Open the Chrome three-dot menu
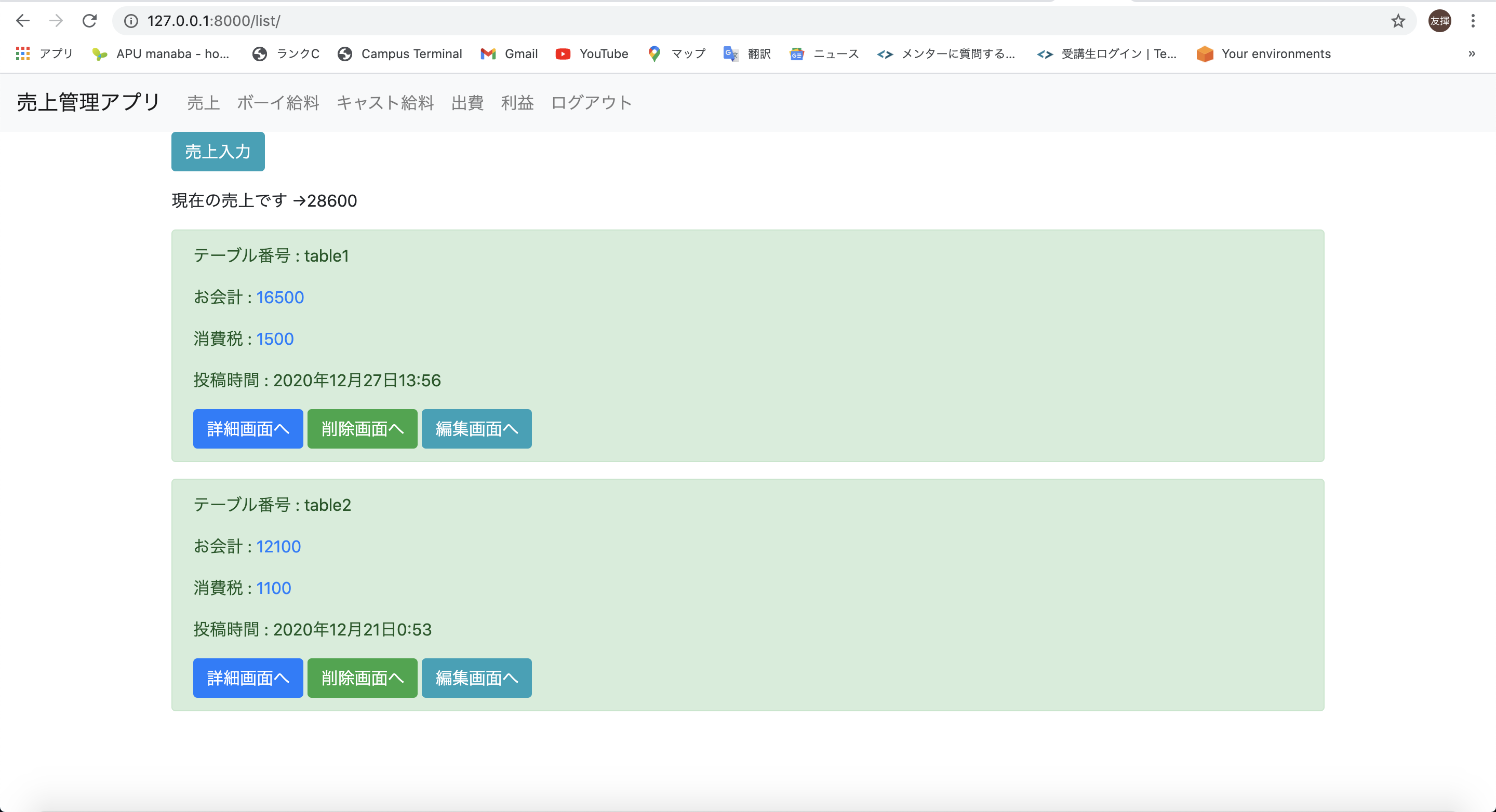The width and height of the screenshot is (1496, 812). coord(1473,21)
